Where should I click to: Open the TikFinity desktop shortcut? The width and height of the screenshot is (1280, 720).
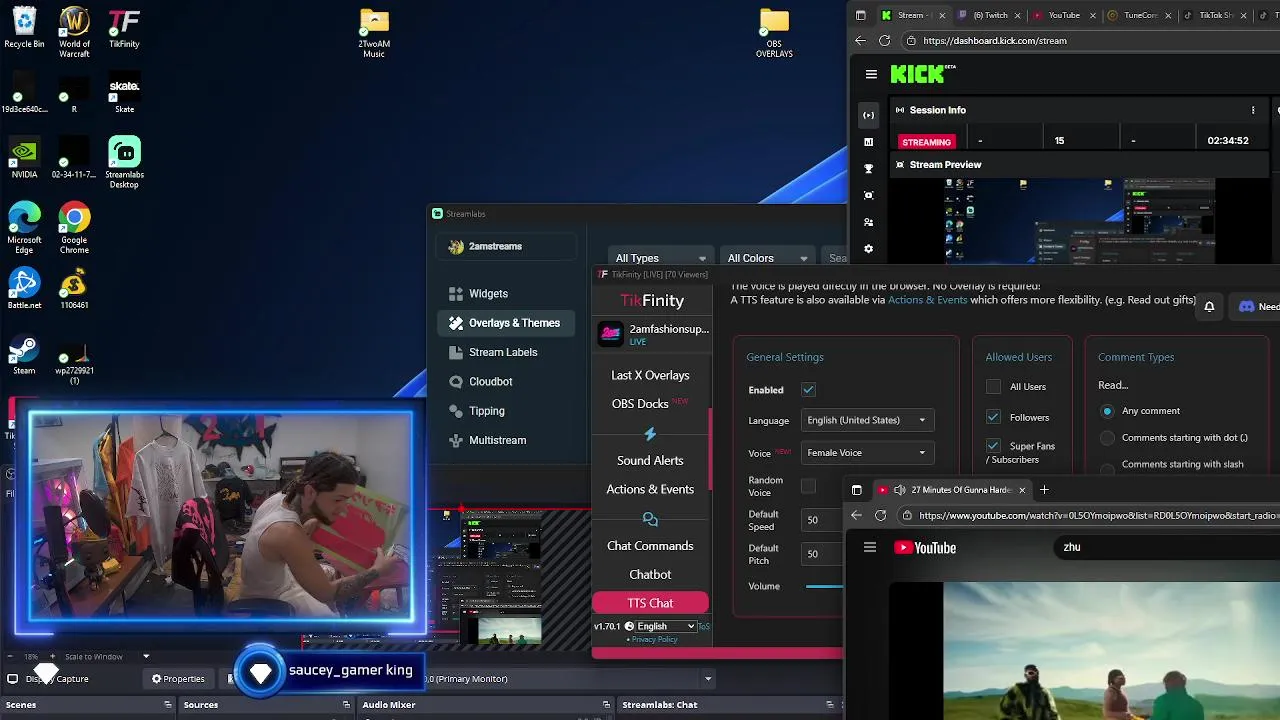(x=124, y=27)
